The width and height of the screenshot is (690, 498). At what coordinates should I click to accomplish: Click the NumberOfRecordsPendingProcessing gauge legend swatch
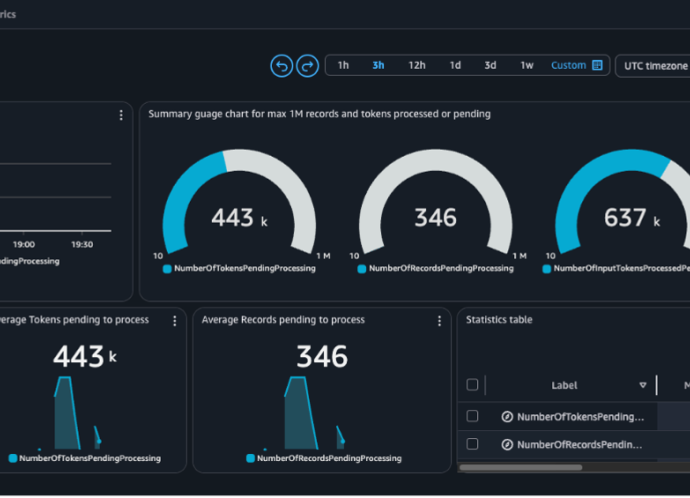click(x=363, y=269)
